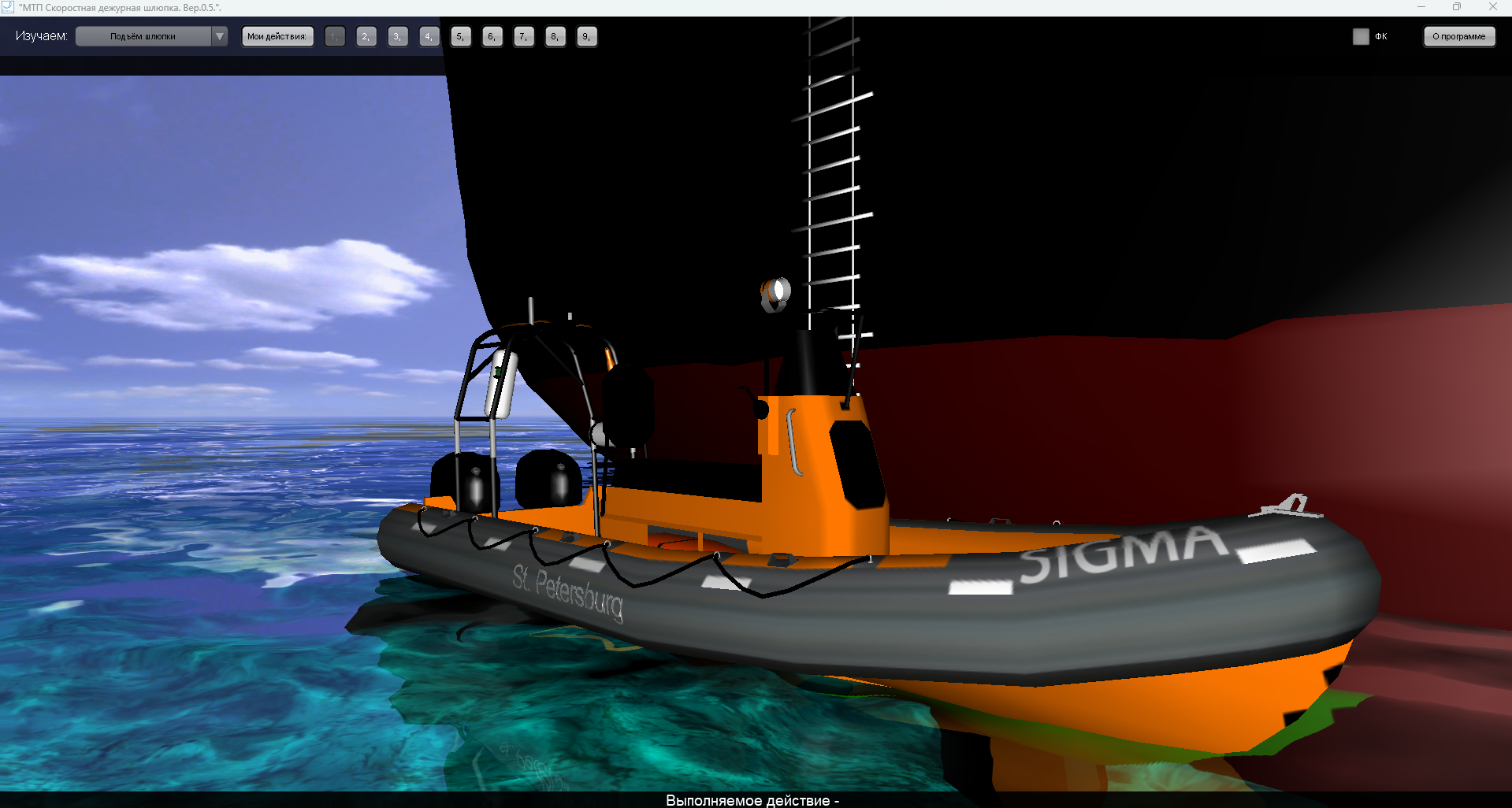Open the 'О программе' about button
Image resolution: width=1512 pixels, height=808 pixels.
click(x=1459, y=36)
